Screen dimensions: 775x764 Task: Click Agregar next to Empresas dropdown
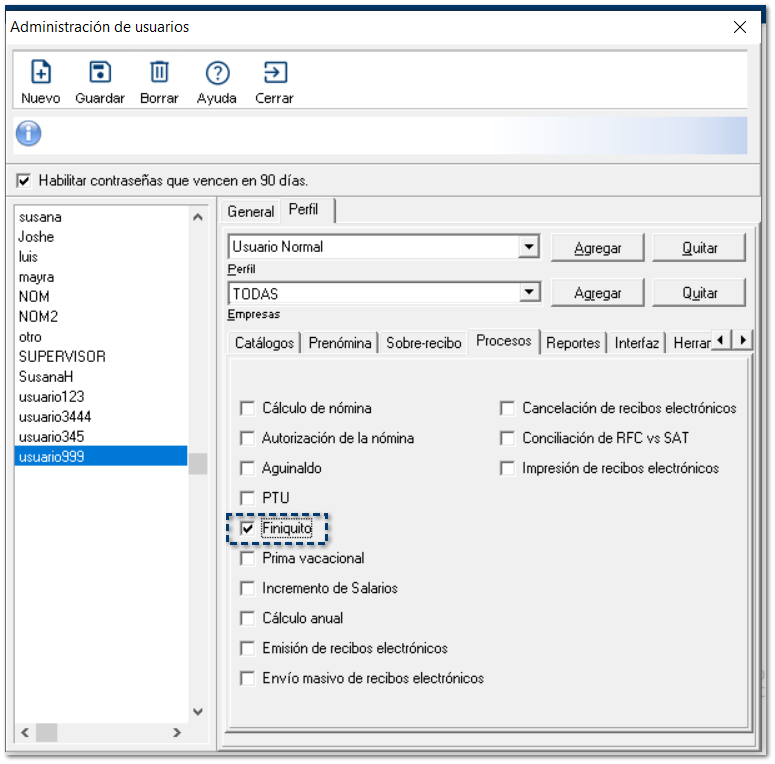[x=598, y=293]
